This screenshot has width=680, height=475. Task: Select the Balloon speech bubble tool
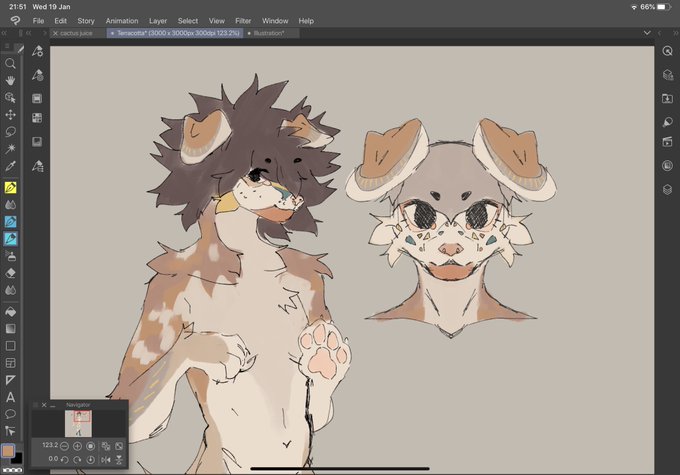point(10,414)
